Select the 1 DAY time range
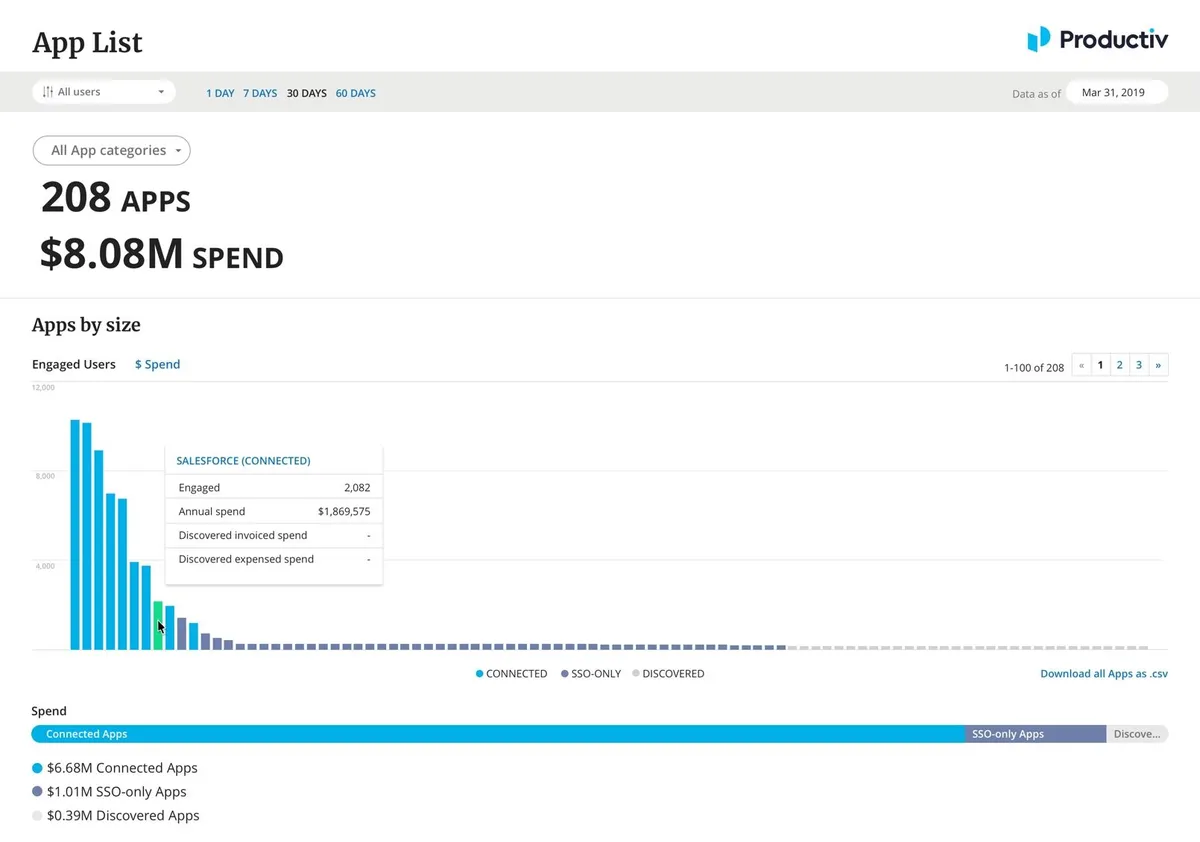The width and height of the screenshot is (1200, 842). click(x=220, y=93)
